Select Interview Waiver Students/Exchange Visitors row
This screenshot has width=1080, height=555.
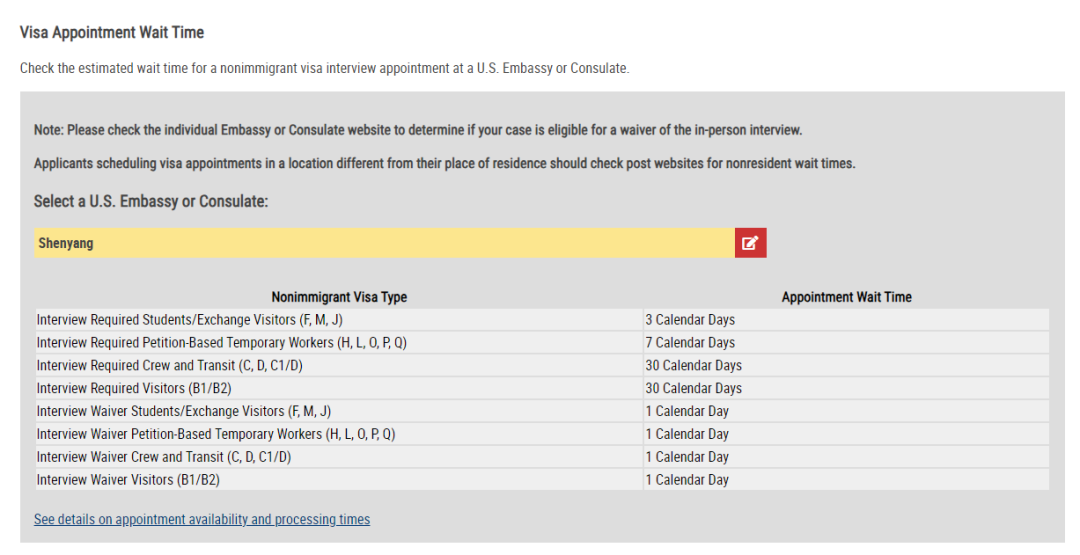click(x=542, y=411)
